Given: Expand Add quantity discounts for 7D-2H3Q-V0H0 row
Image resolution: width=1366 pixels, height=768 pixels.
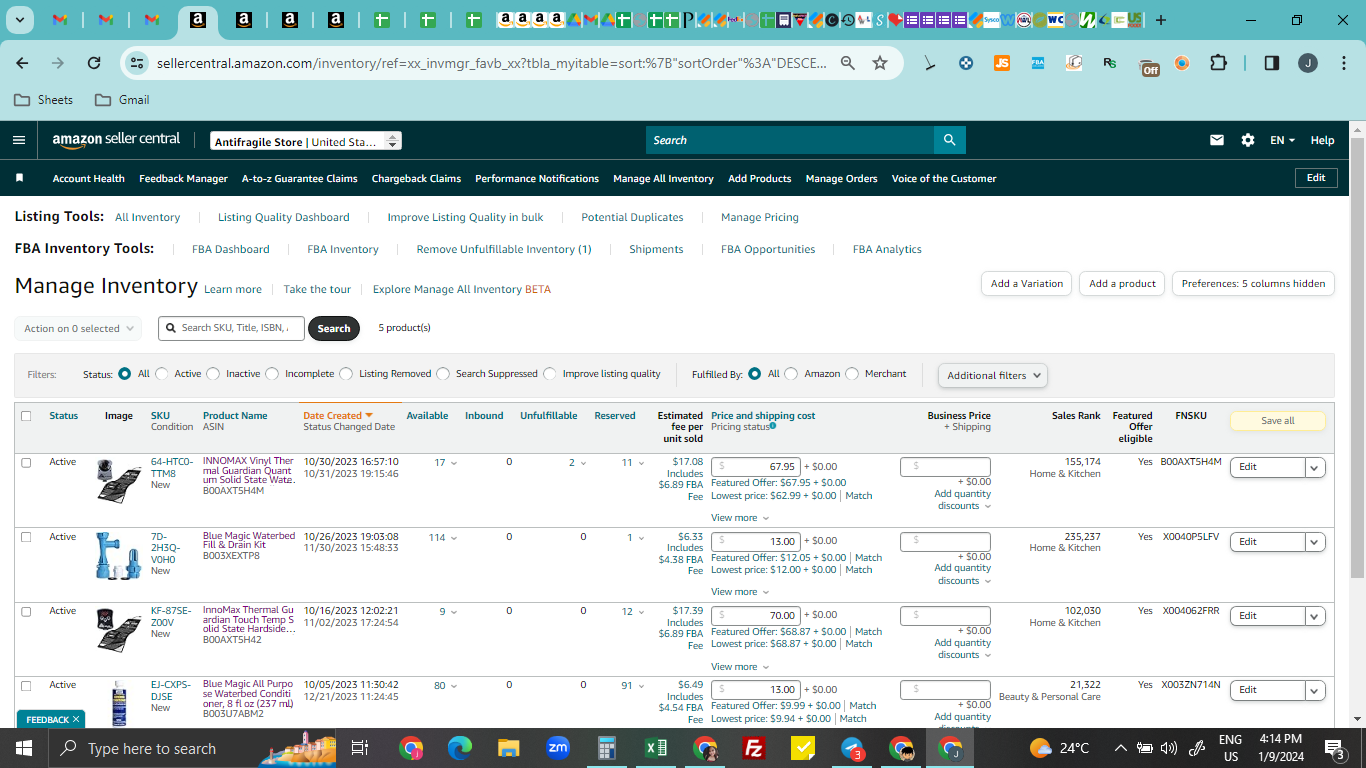Looking at the screenshot, I should click(962, 574).
